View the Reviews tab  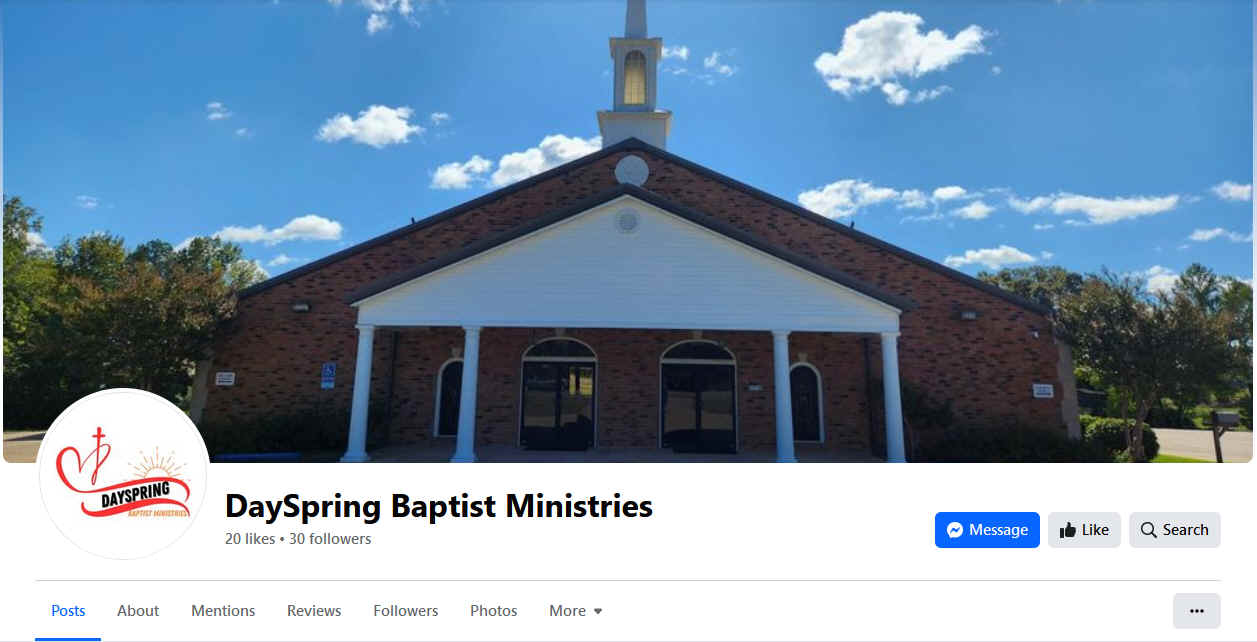[314, 611]
